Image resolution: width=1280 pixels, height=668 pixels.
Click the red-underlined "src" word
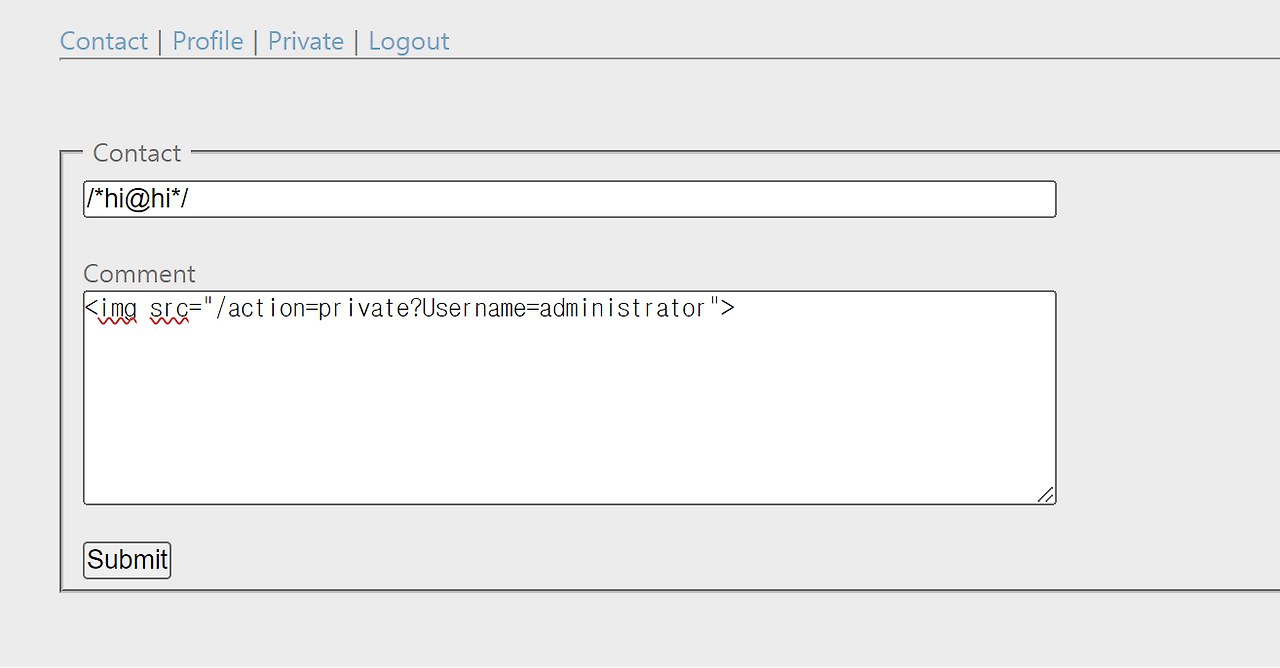[169, 309]
